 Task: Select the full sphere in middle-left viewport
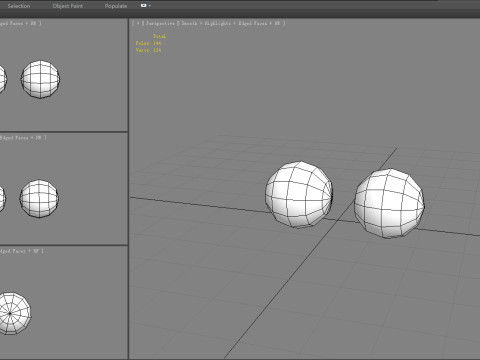click(x=39, y=199)
